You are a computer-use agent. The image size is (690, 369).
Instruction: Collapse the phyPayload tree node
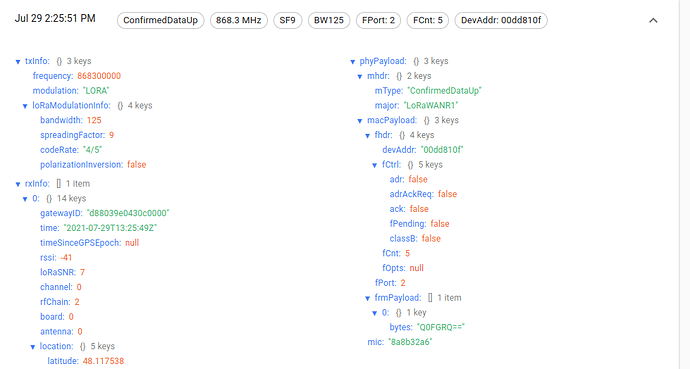[x=352, y=62]
